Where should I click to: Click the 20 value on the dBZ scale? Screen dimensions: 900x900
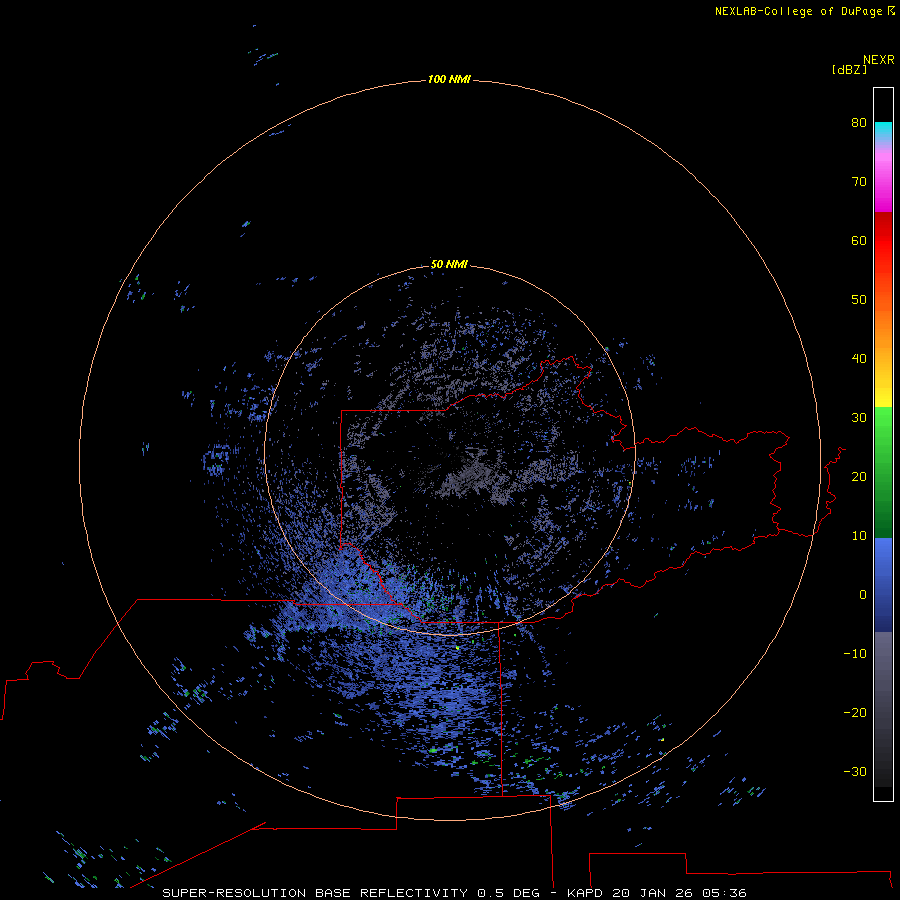(x=859, y=476)
